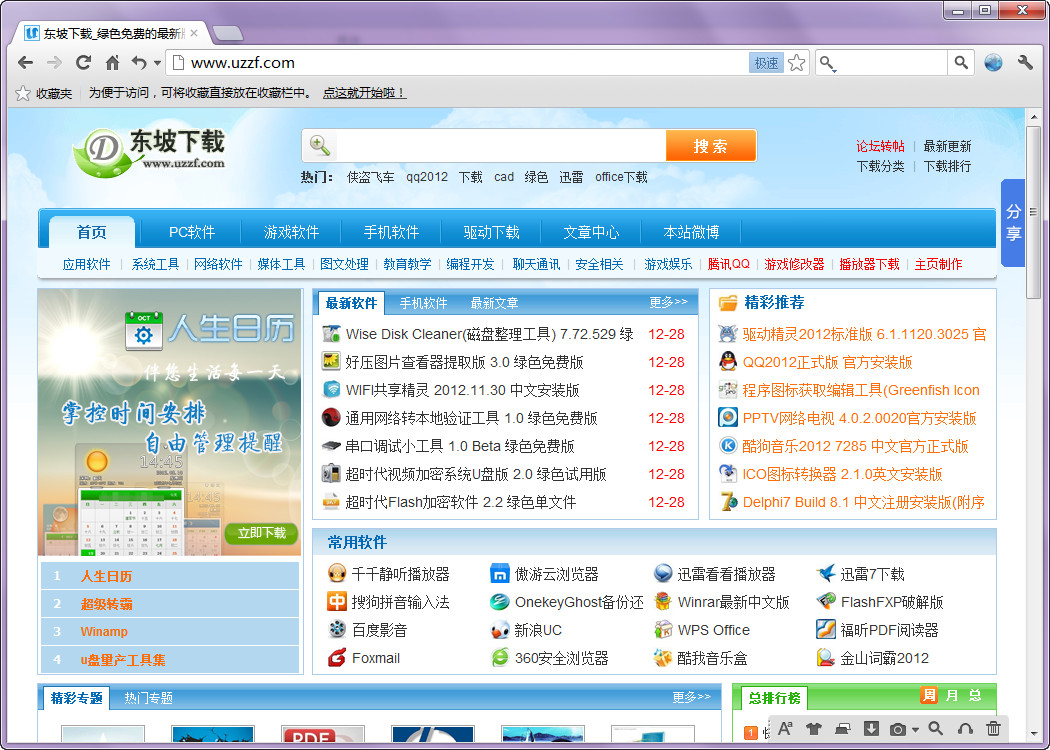Click the Wise Disk Cleaner entry icon
The height and width of the screenshot is (750, 1050).
coord(331,333)
